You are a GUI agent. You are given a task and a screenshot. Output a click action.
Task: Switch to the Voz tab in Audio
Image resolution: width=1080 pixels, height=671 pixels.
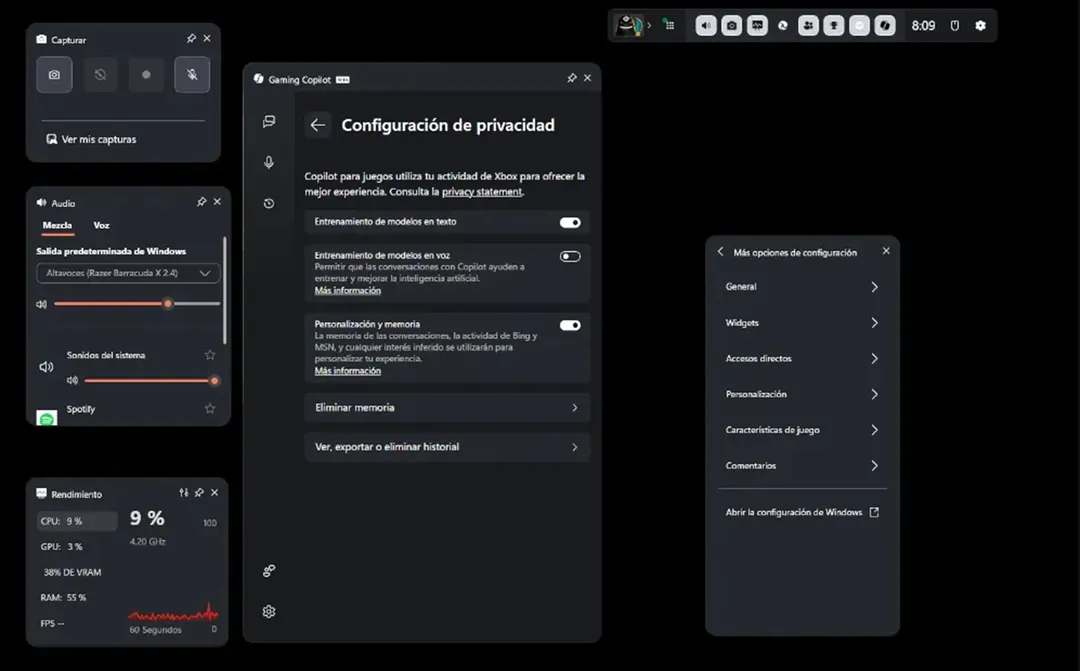click(101, 225)
